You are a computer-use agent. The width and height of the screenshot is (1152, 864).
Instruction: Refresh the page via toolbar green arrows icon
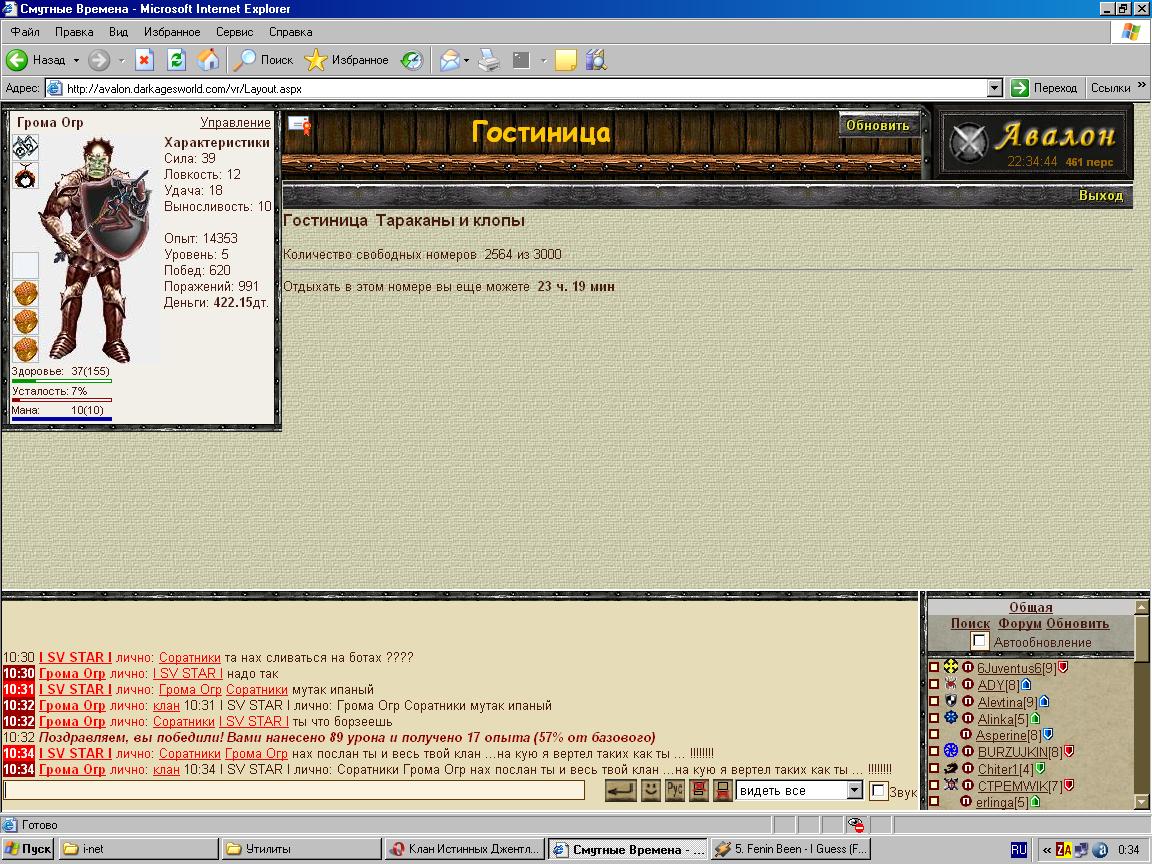pyautogui.click(x=176, y=60)
